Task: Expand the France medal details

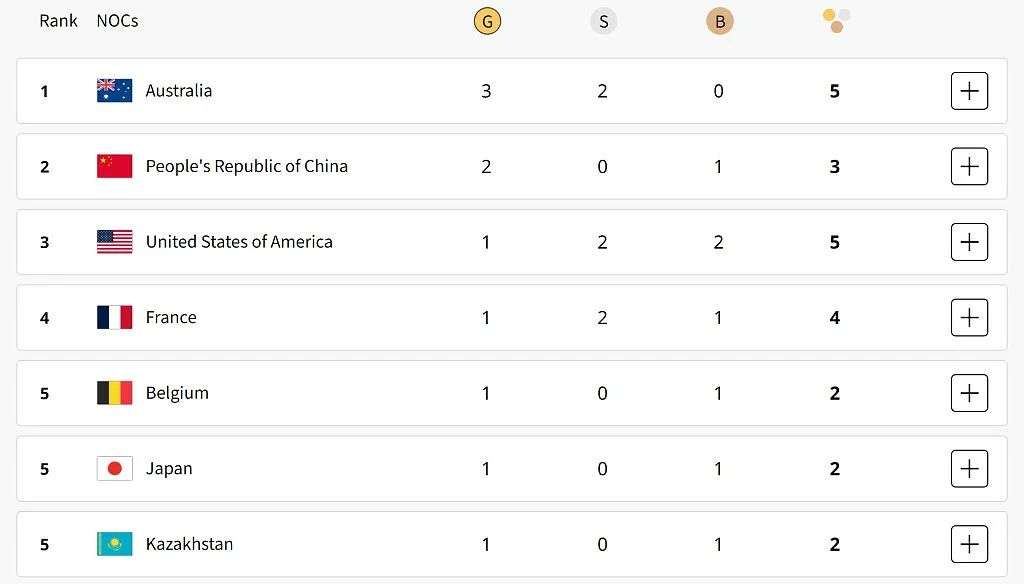Action: [x=969, y=318]
